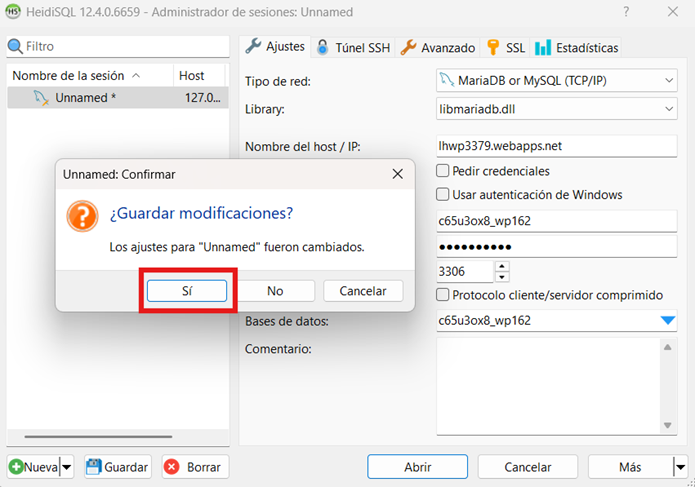Click the Bases de datos value c65u3ox8_wp162
The height and width of the screenshot is (487, 695).
(484, 320)
